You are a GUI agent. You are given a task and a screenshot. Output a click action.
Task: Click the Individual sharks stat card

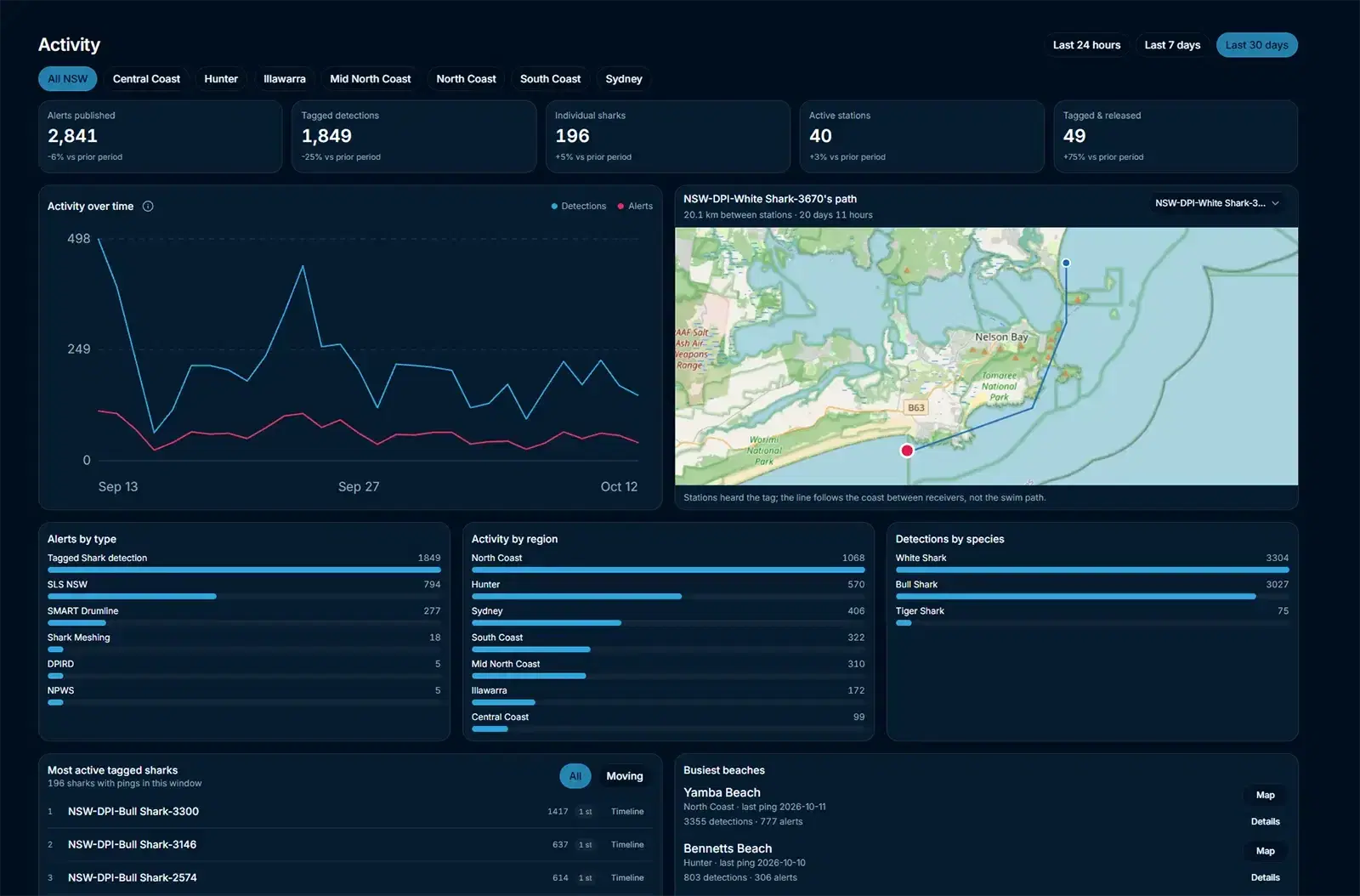coord(667,137)
